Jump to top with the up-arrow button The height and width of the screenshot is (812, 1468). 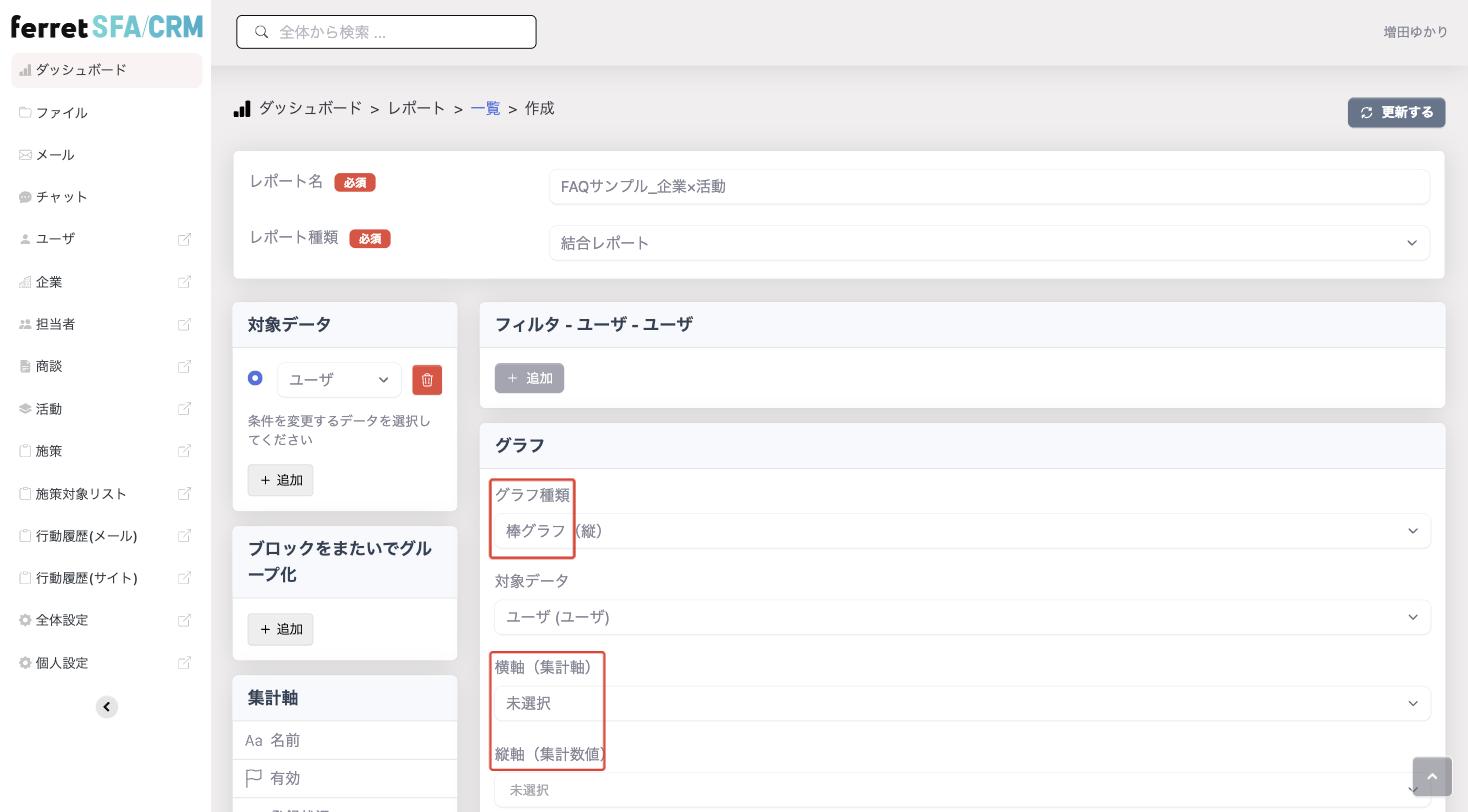1432,777
